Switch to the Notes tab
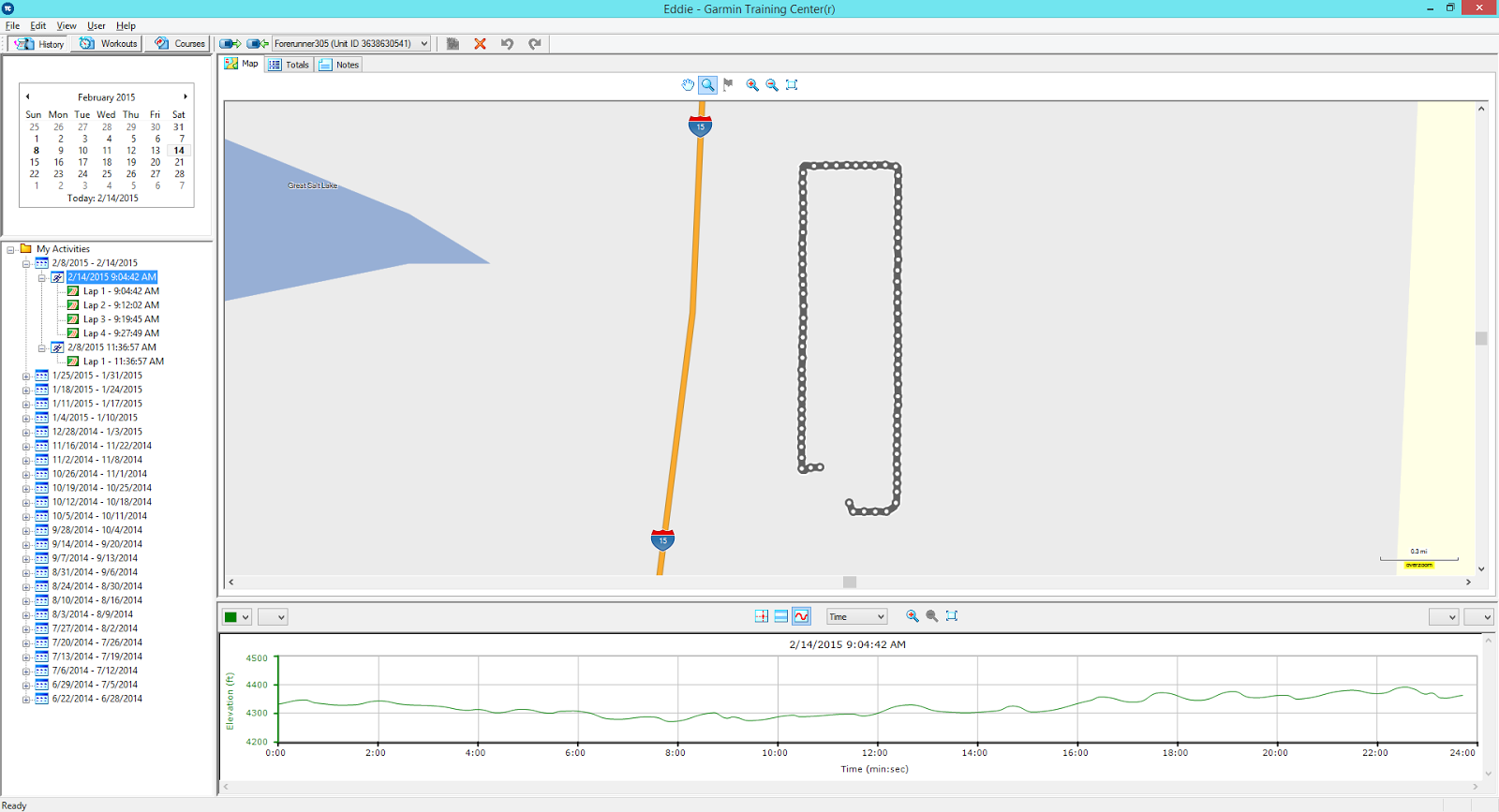 (x=338, y=65)
